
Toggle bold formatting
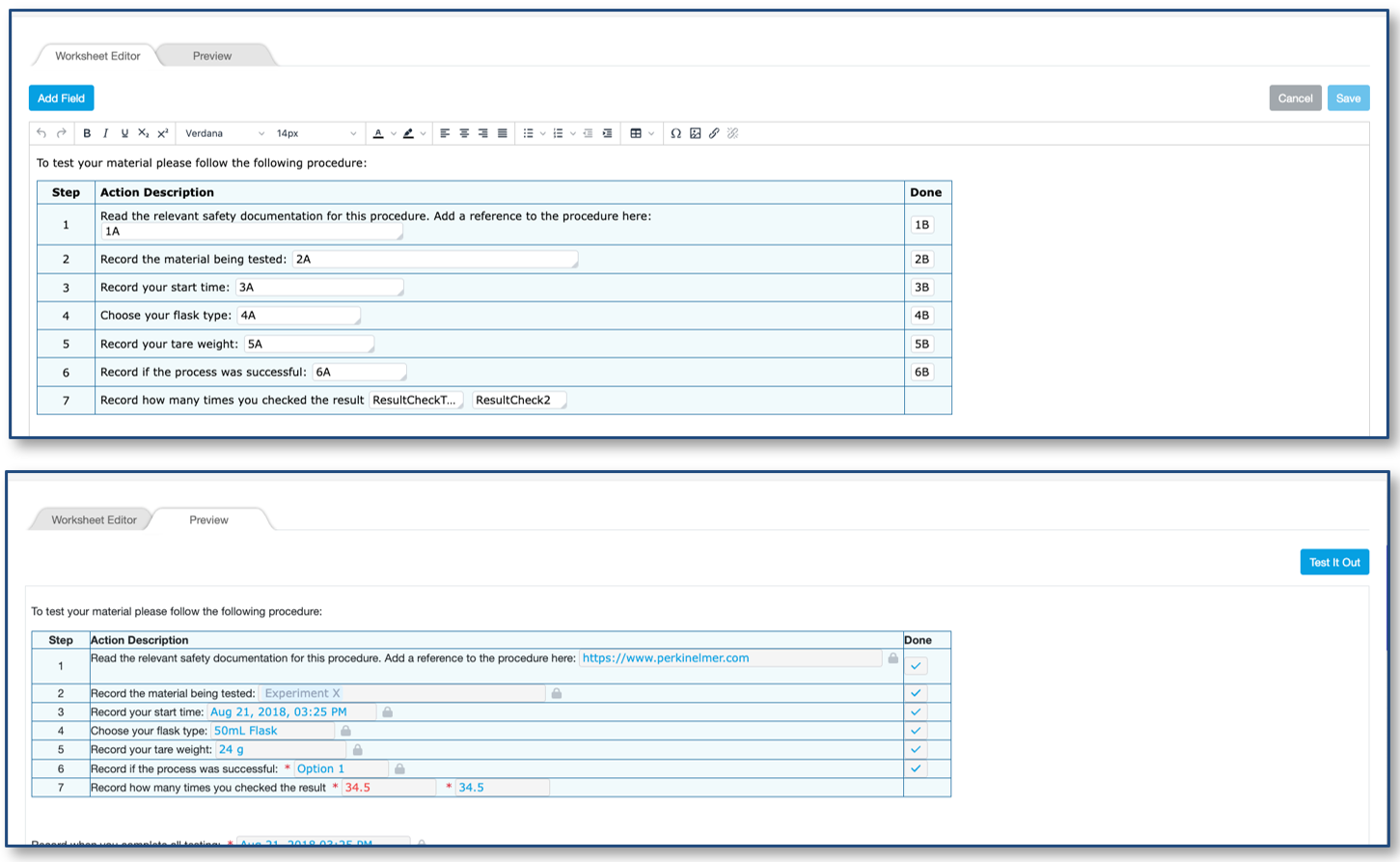87,133
